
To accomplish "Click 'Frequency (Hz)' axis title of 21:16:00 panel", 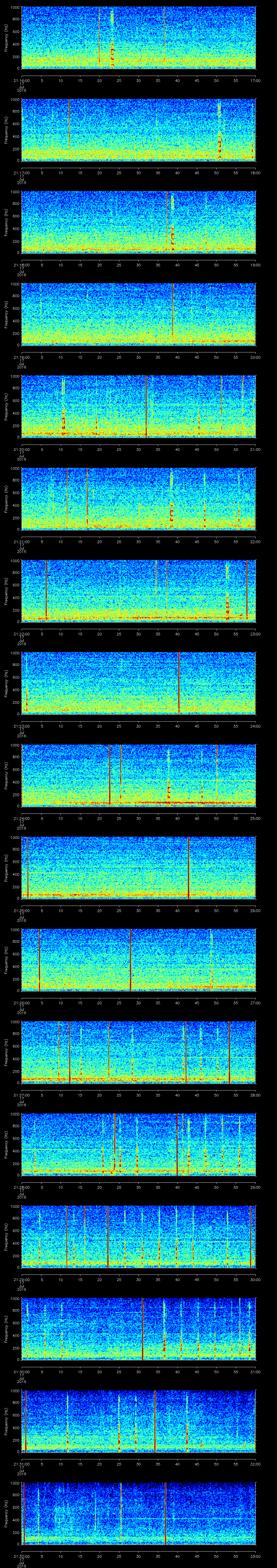I will pos(6,38).
